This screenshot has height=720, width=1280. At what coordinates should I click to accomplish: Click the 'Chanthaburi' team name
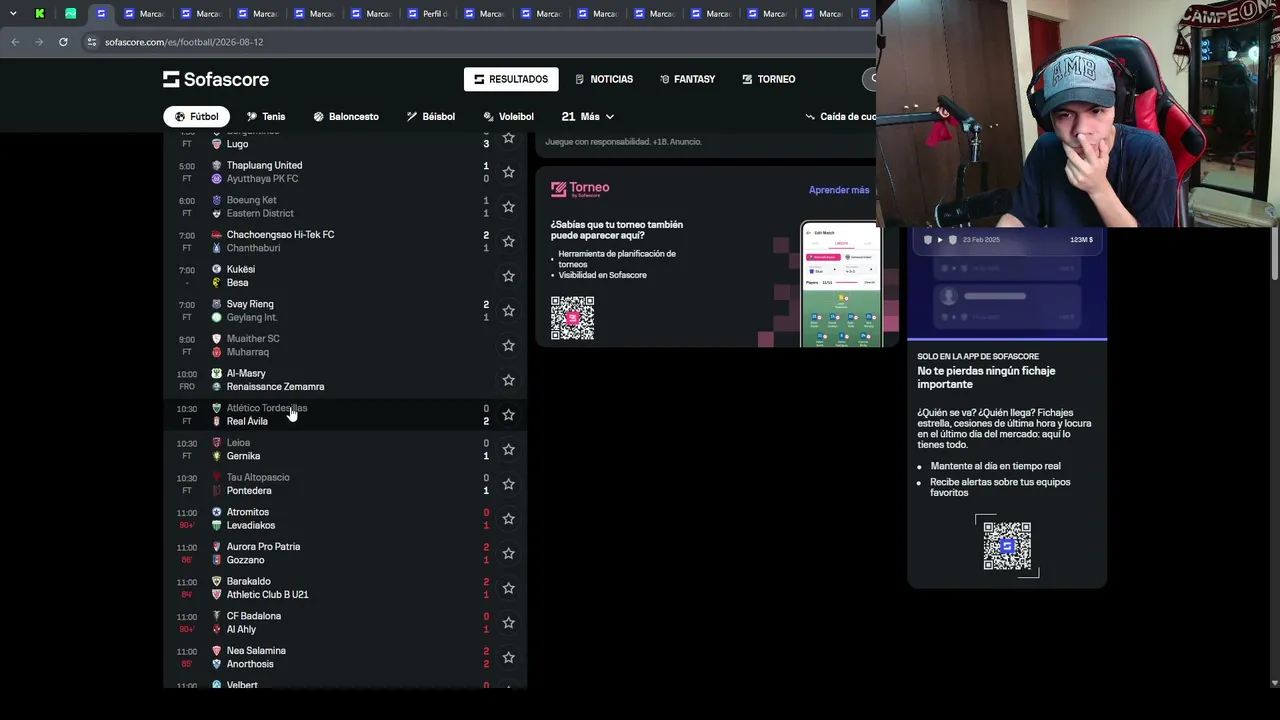253,248
